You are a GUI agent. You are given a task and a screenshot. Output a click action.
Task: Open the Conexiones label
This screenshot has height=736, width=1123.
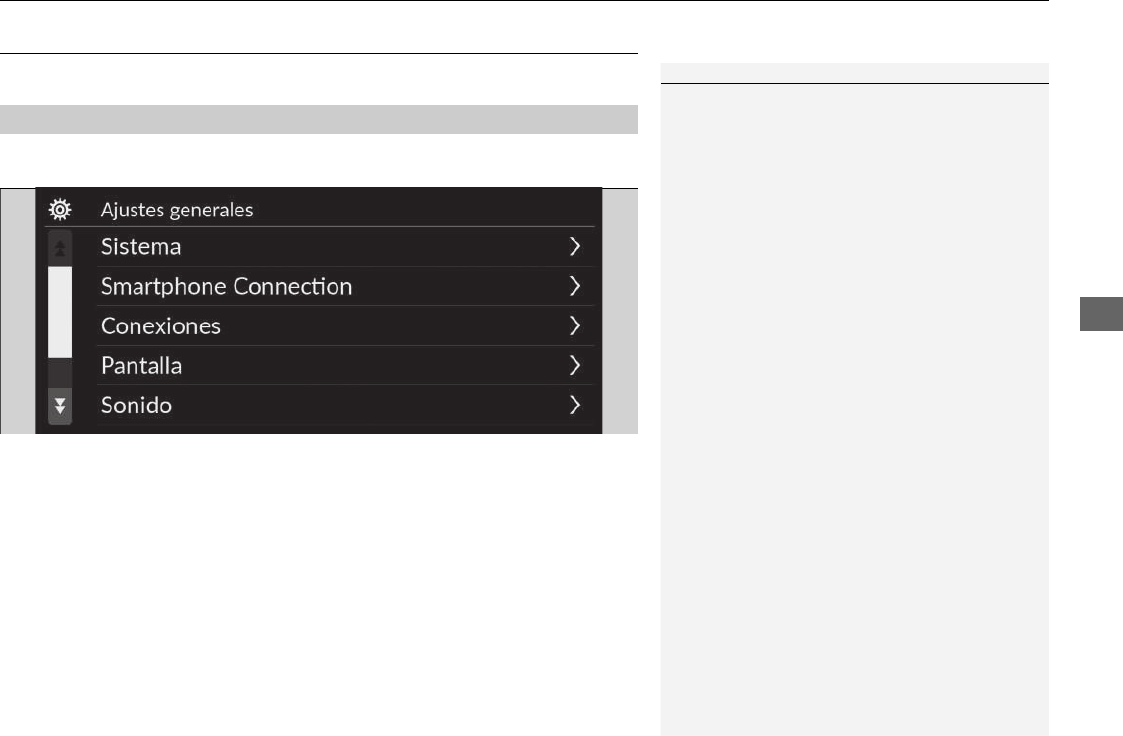160,326
